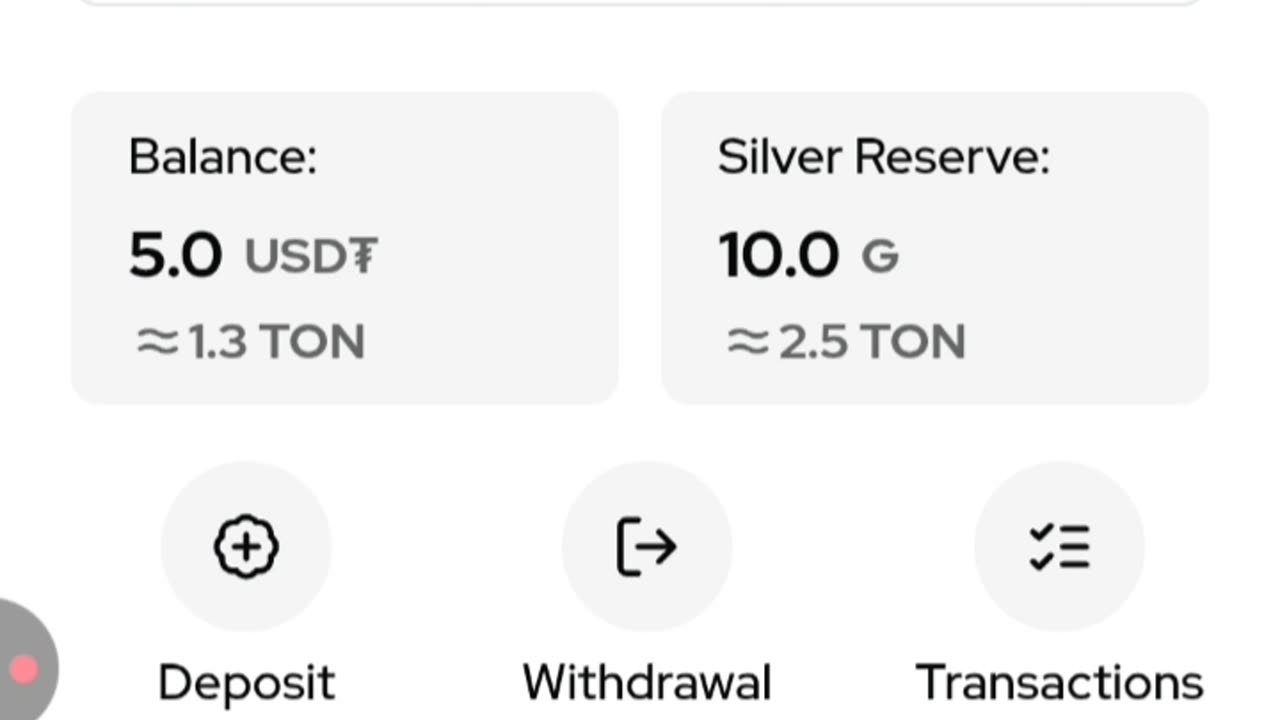Viewport: 1280px width, 720px height.
Task: Select the Deposit label
Action: point(246,683)
